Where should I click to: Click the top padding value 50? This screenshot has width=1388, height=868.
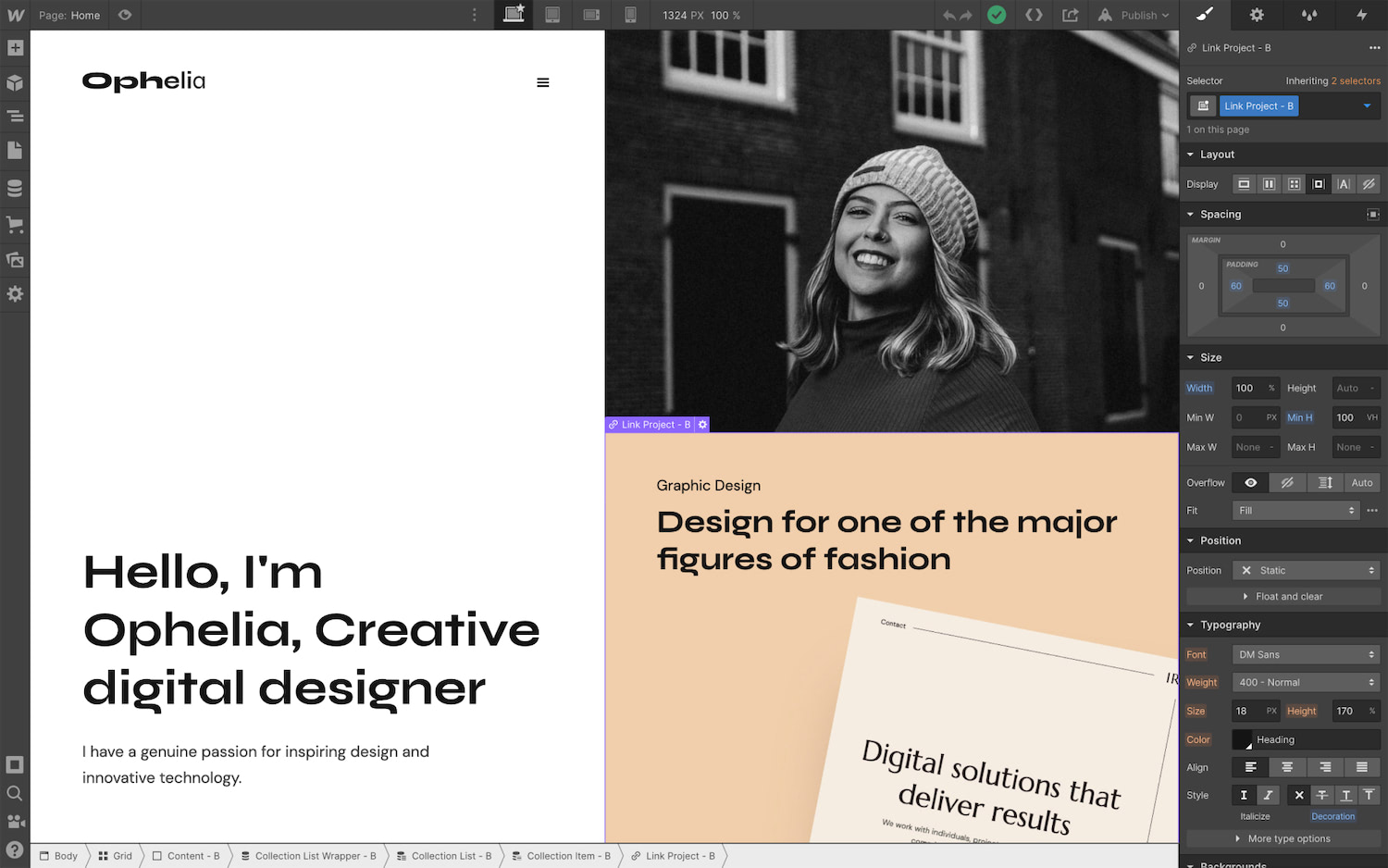1283,268
